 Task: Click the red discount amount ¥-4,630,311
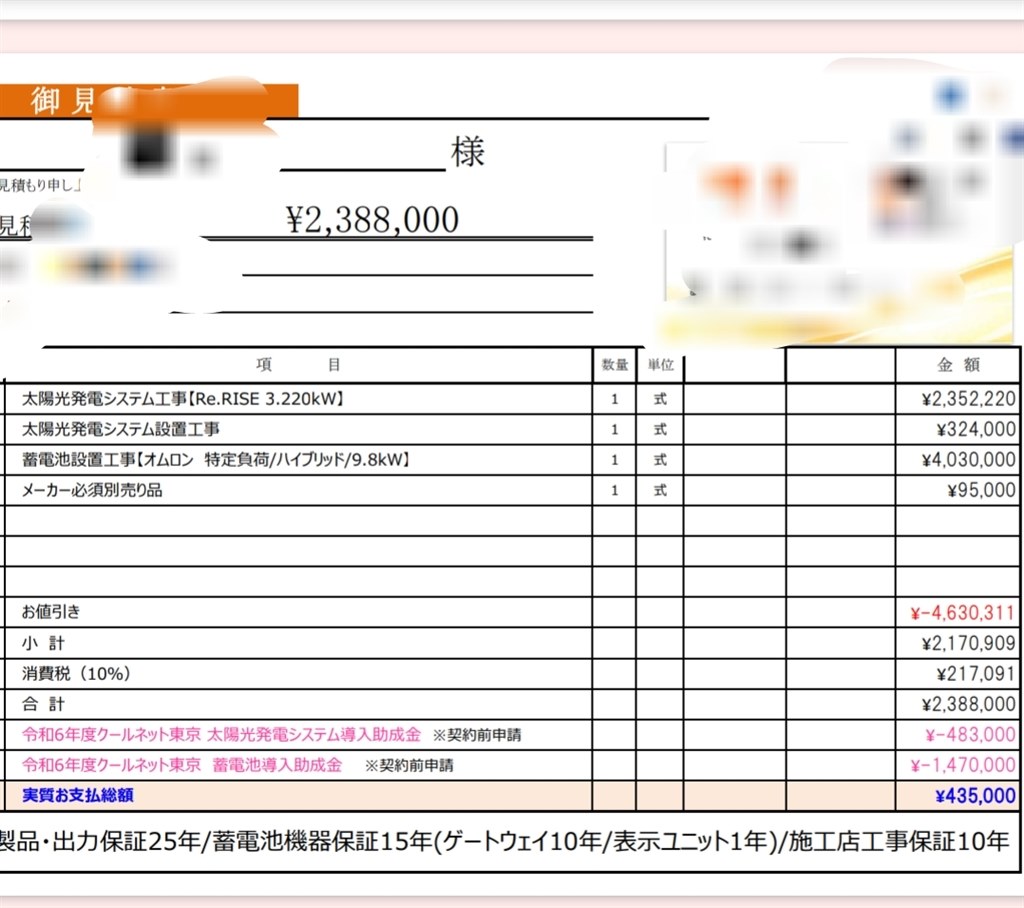pyautogui.click(x=962, y=612)
